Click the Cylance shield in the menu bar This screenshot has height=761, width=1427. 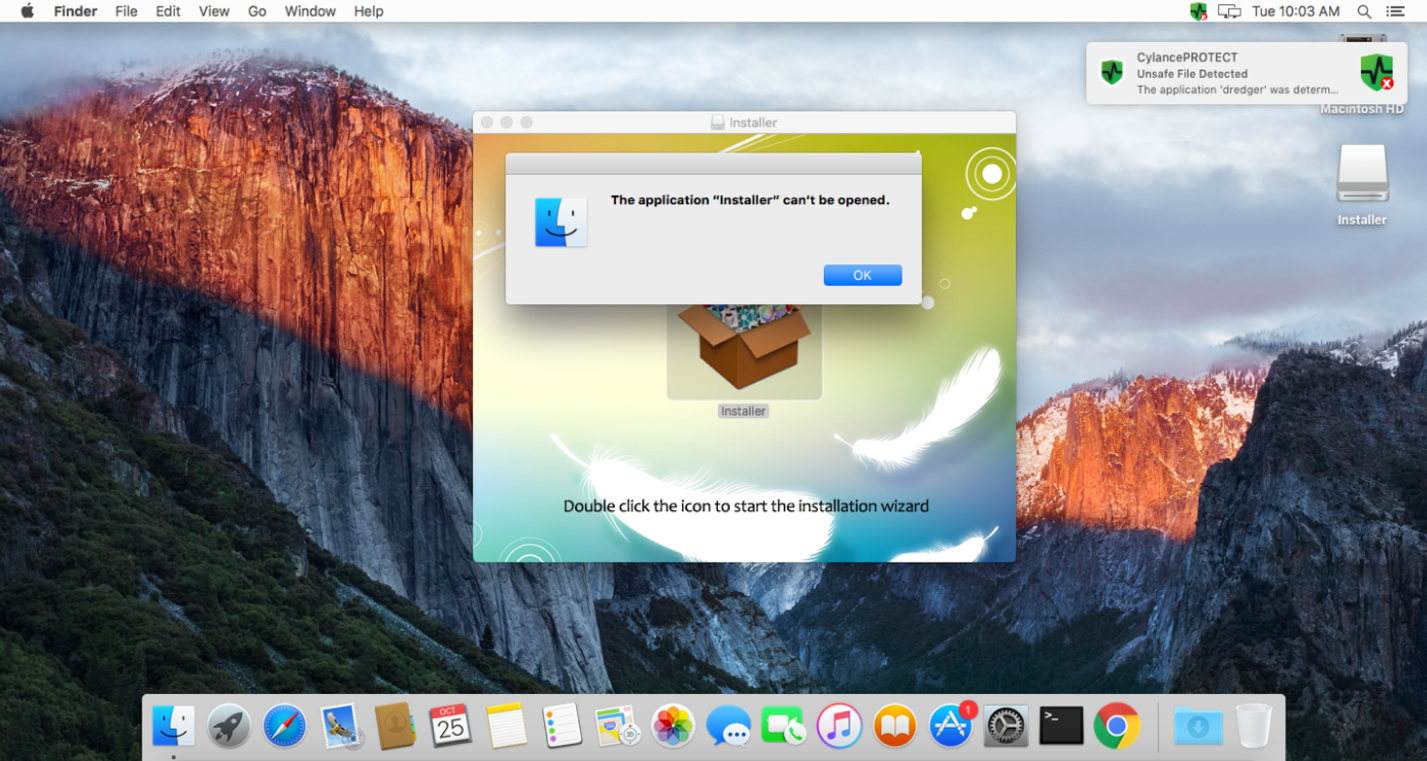coord(1198,11)
